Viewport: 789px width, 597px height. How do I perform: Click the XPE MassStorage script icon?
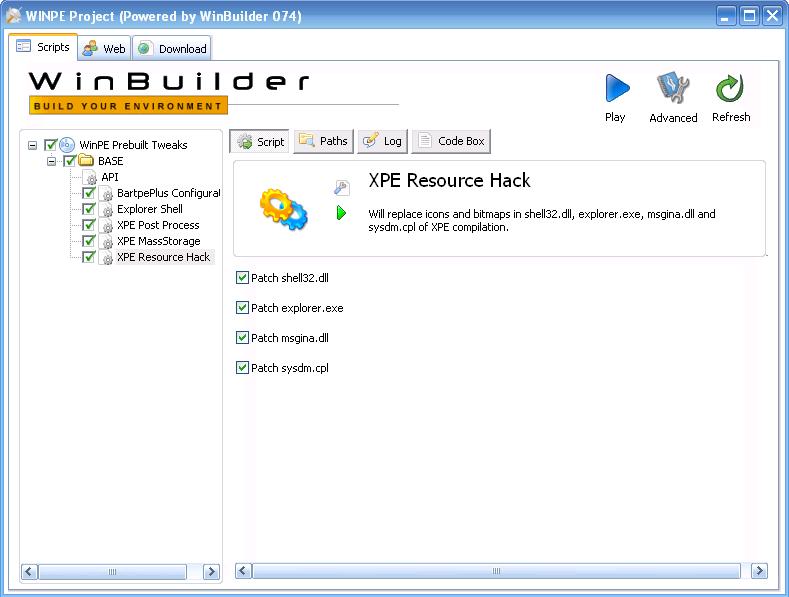(x=106, y=242)
